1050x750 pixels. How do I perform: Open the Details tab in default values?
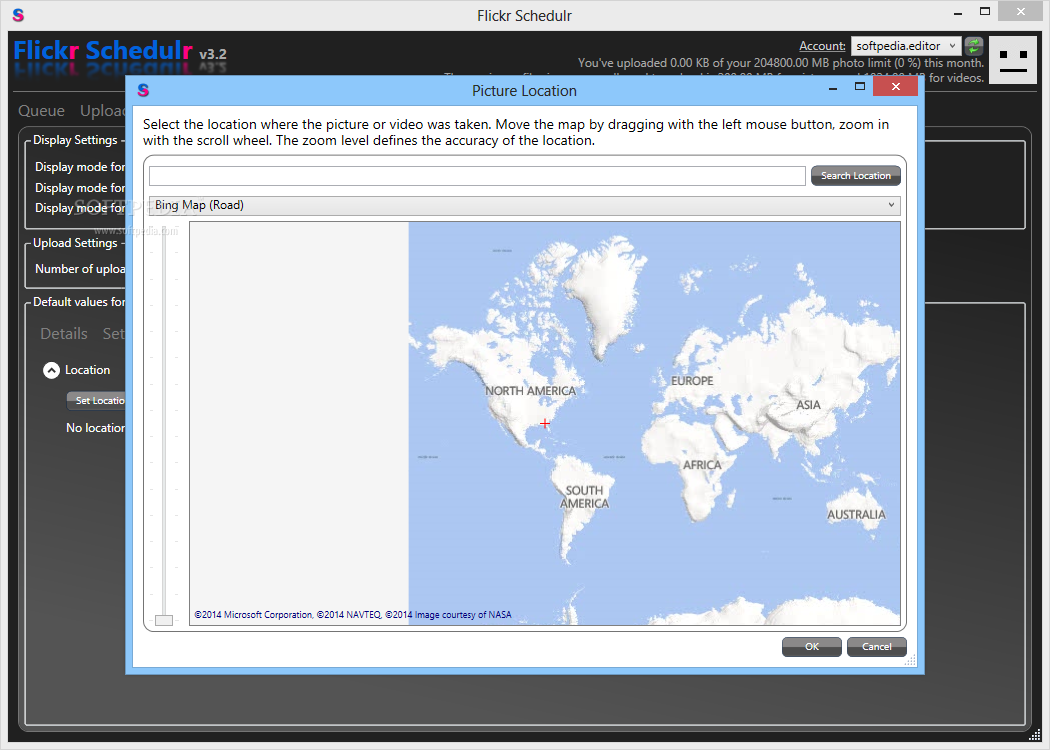[x=64, y=333]
